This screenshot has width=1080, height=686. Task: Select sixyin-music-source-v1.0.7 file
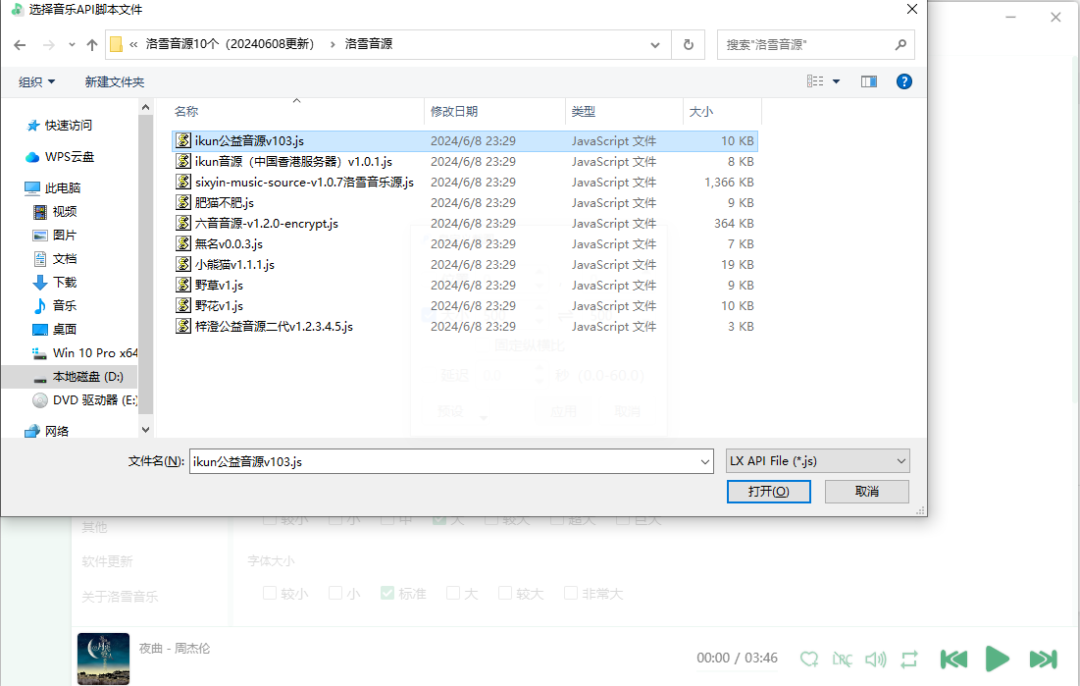coord(465,182)
